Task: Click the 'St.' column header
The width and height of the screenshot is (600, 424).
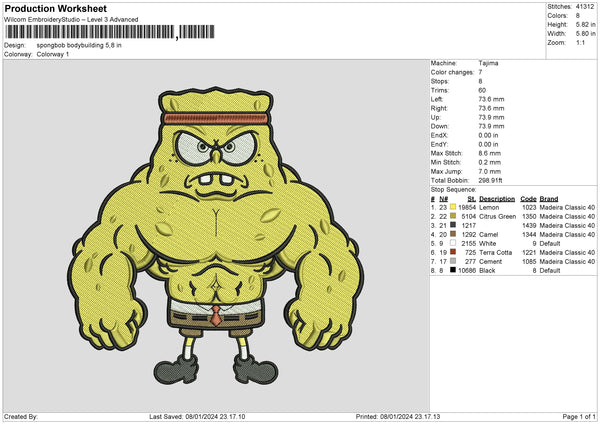Action: 471,199
